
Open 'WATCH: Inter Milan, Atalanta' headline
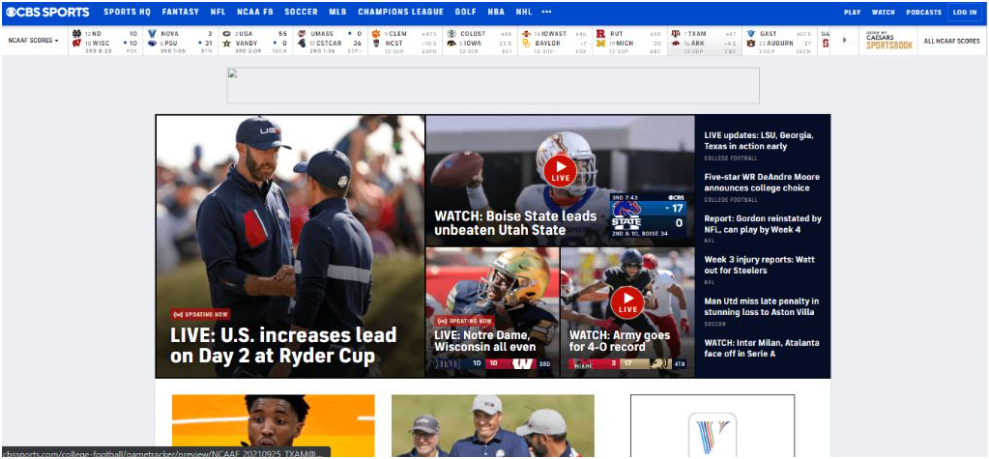[x=762, y=348]
